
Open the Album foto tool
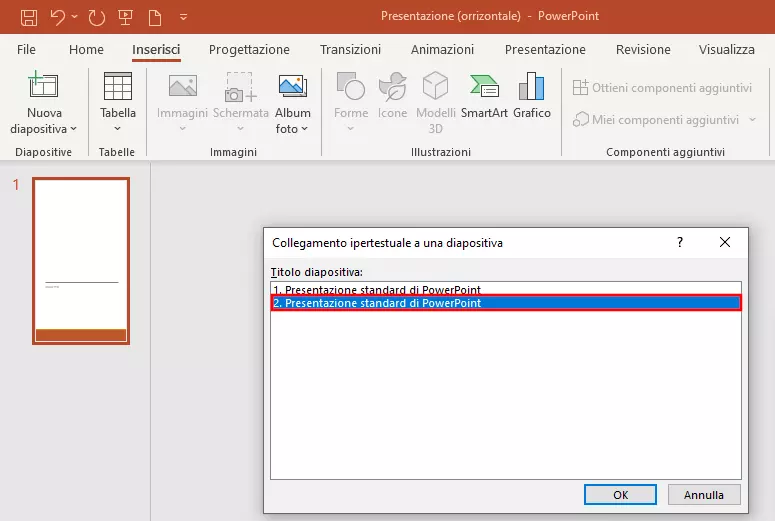[293, 103]
